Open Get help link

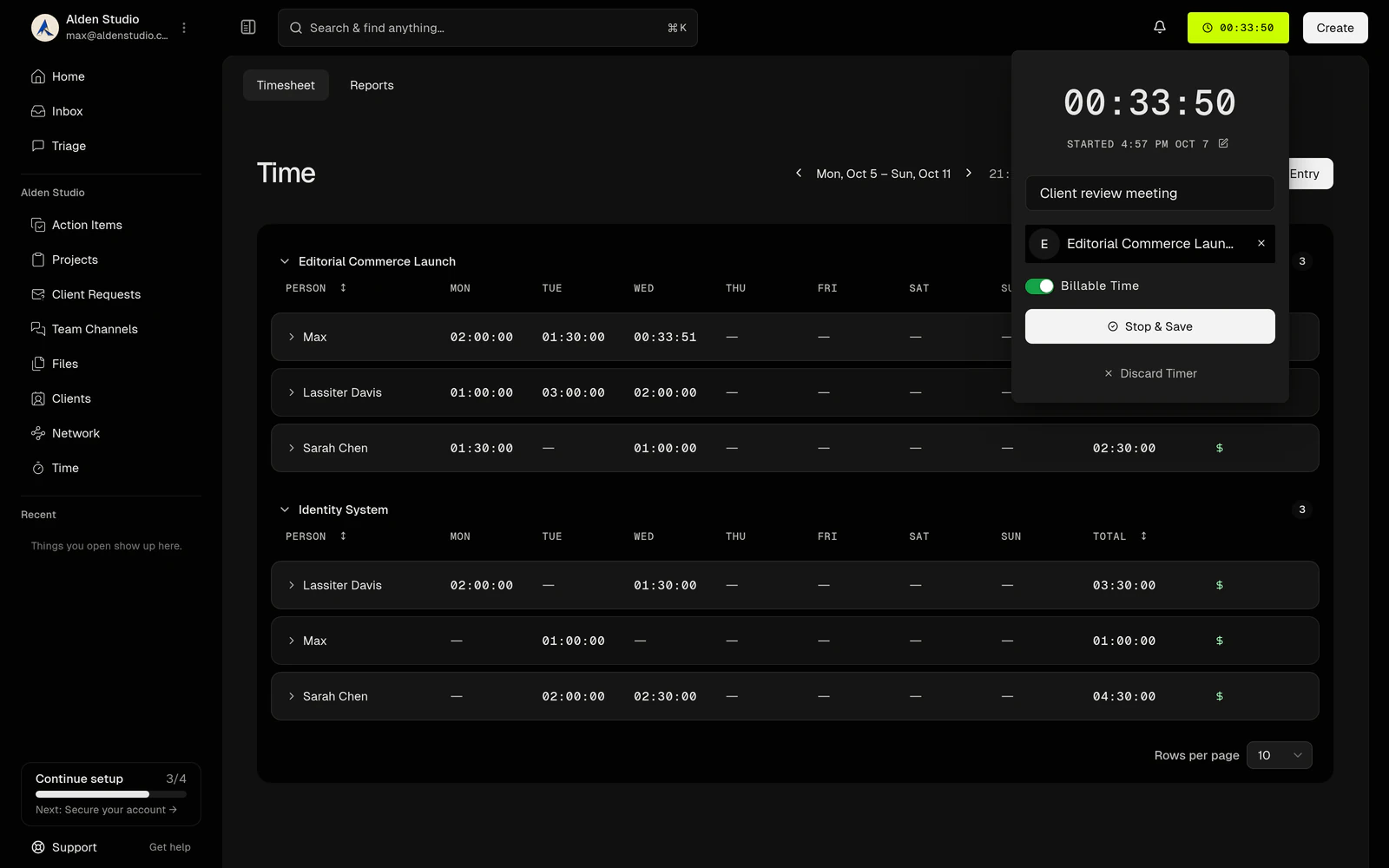pyautogui.click(x=169, y=847)
